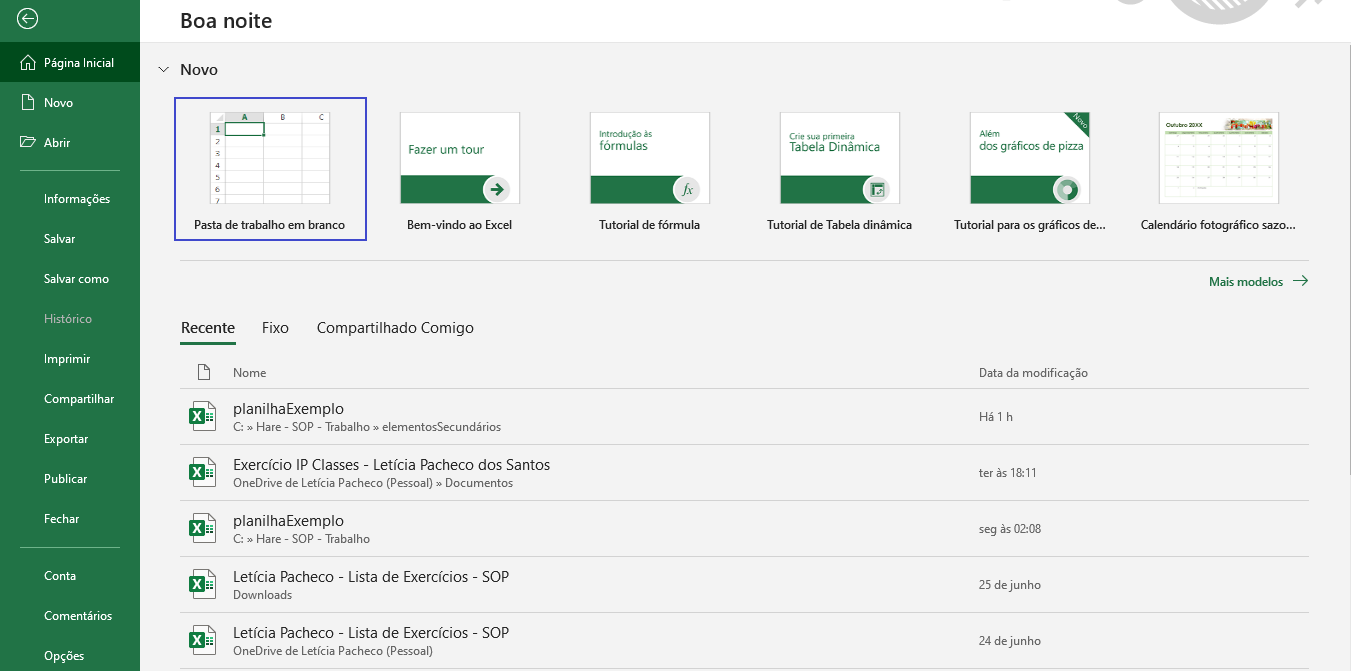Select the Tutorial de Tabela dinâmica thumbnail
This screenshot has height=671, width=1351.
point(839,158)
